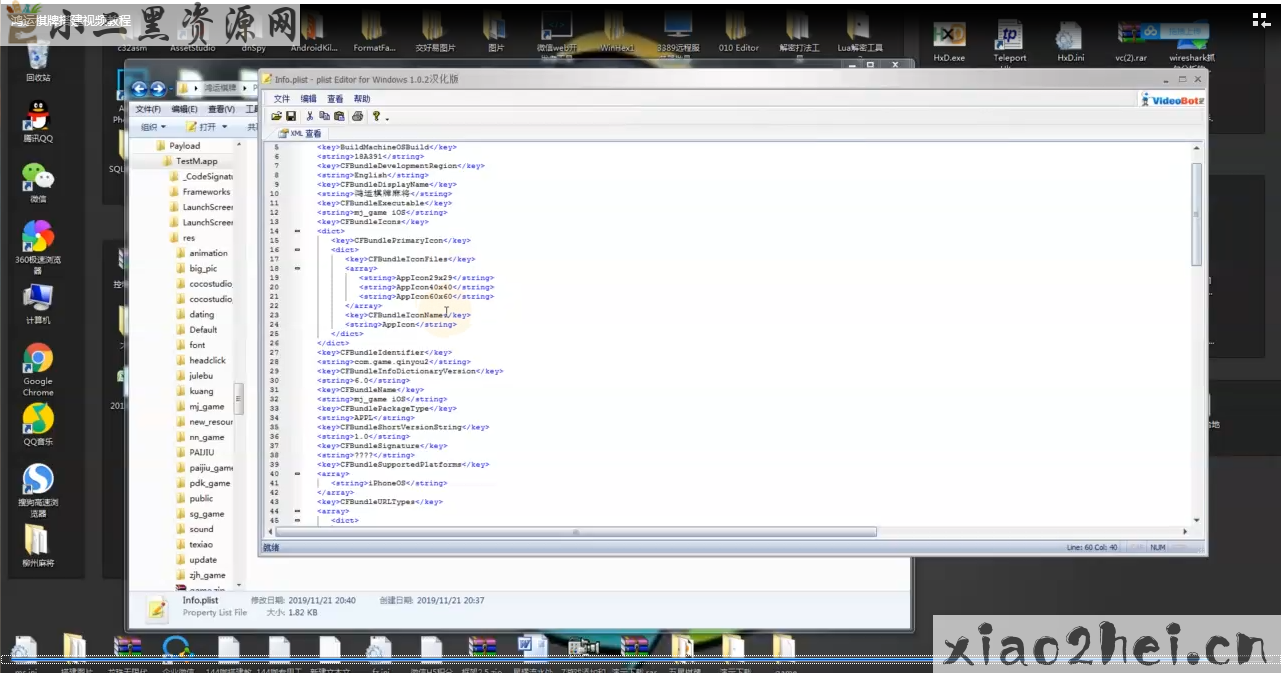Click the editor vertical scrollbar thumb
The height and width of the screenshot is (673, 1281).
coord(1197,214)
